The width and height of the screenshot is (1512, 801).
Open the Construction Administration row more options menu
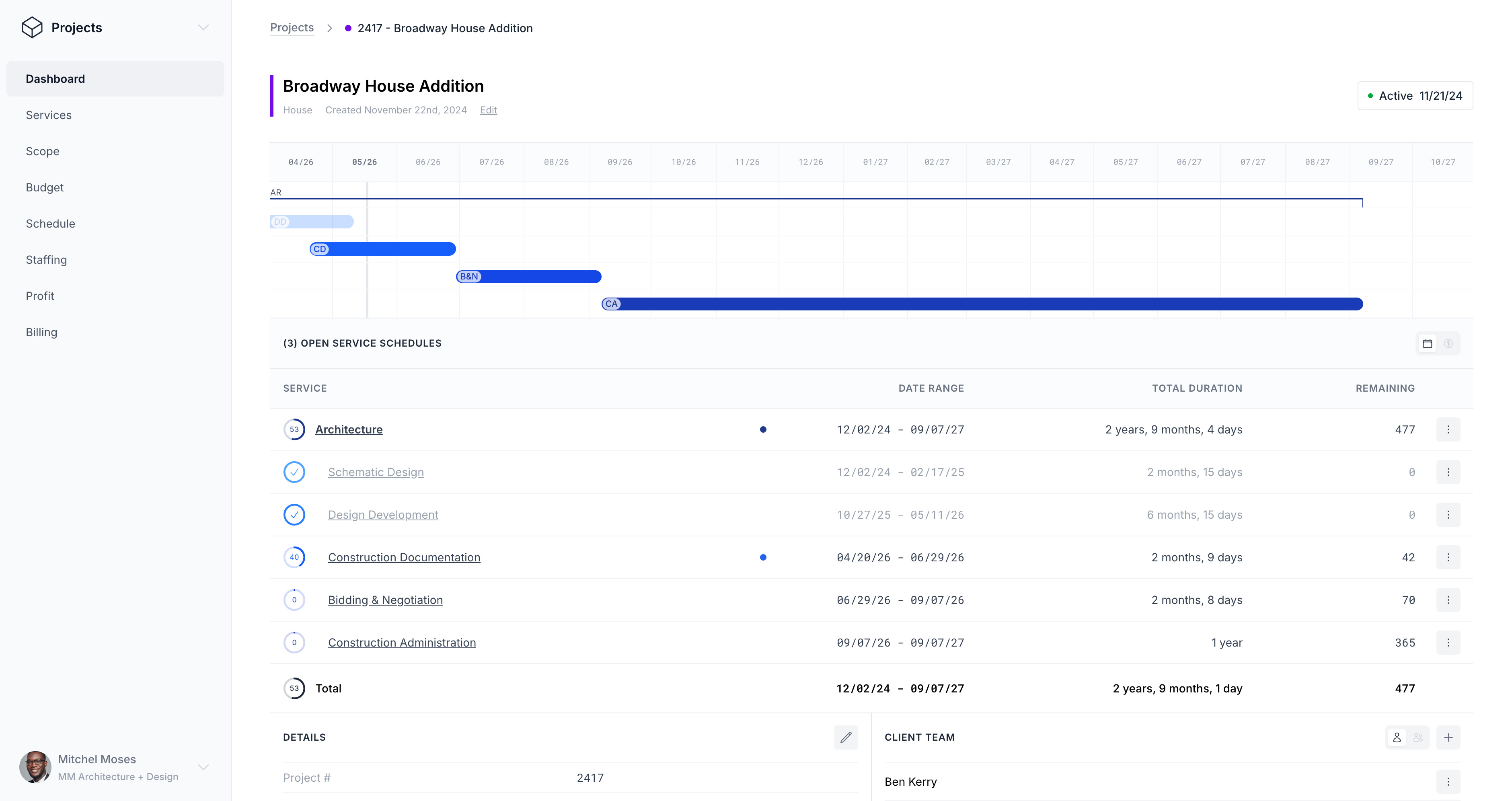tap(1448, 643)
